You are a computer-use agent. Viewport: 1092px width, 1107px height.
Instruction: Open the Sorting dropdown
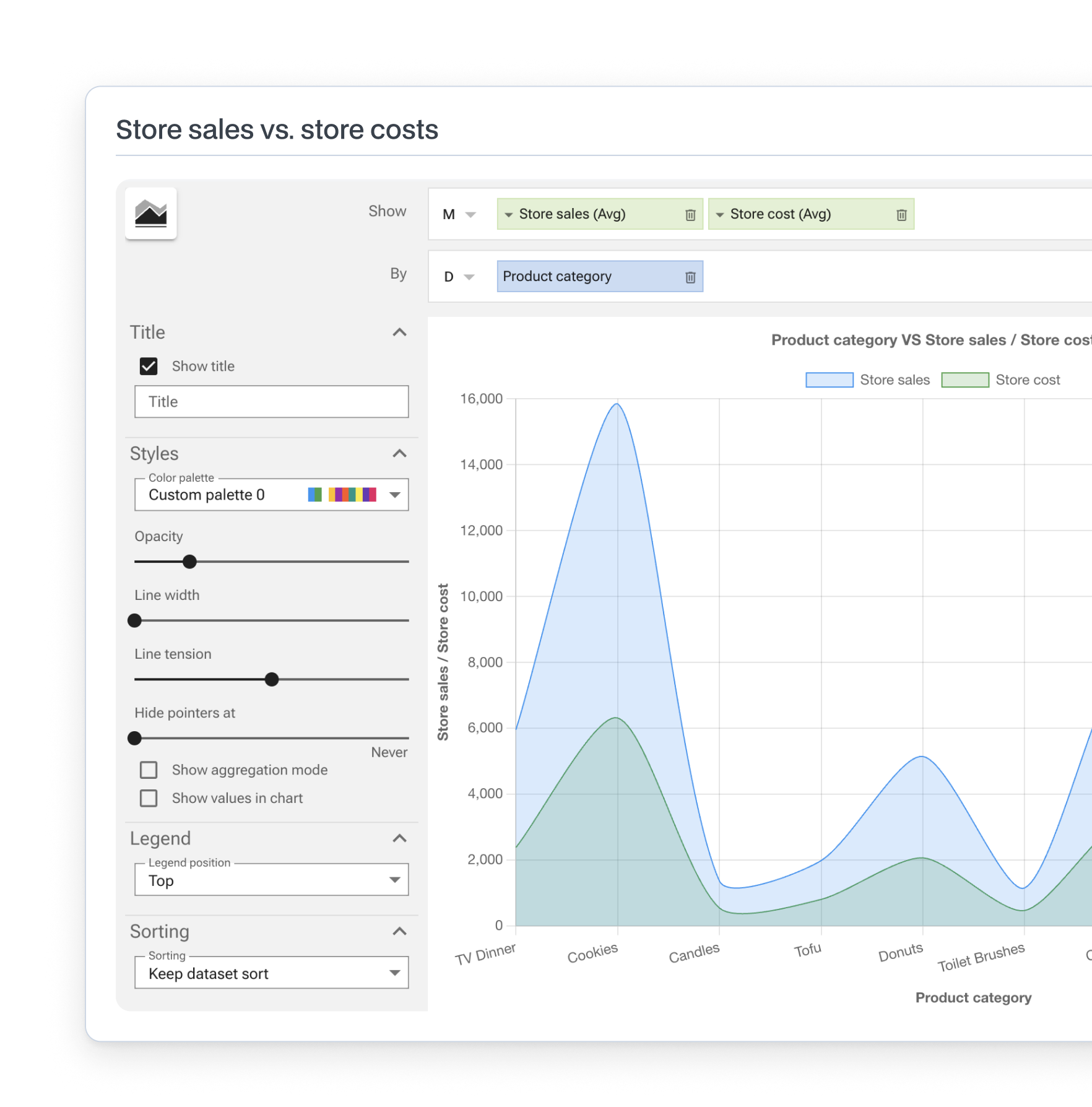click(272, 973)
